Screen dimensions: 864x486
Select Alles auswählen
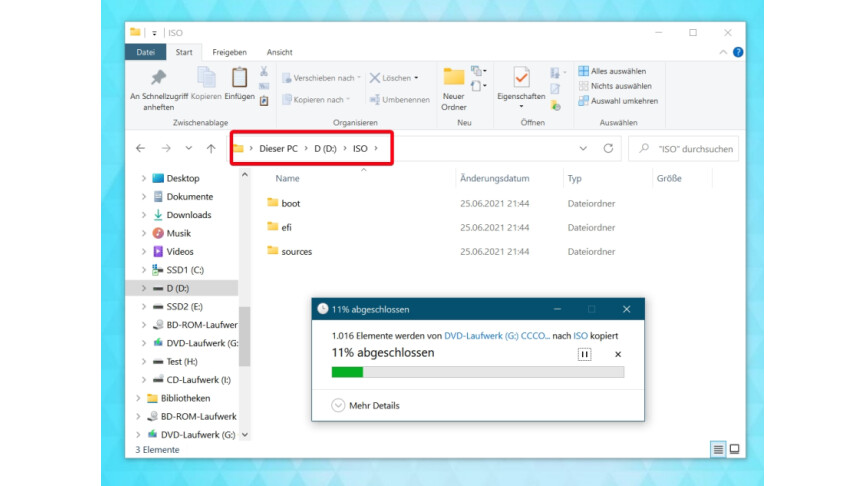click(x=612, y=71)
